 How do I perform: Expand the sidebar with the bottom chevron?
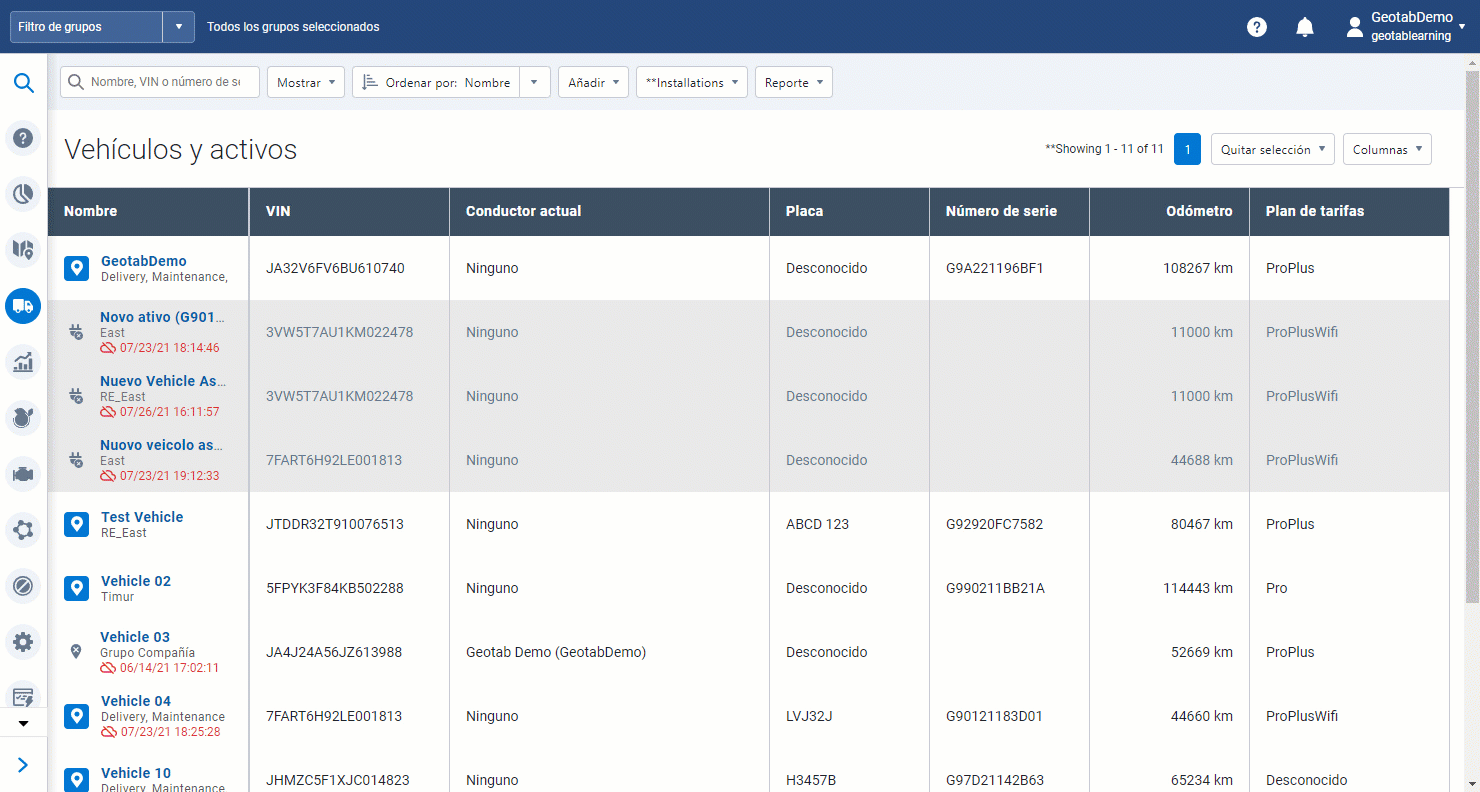pyautogui.click(x=23, y=765)
